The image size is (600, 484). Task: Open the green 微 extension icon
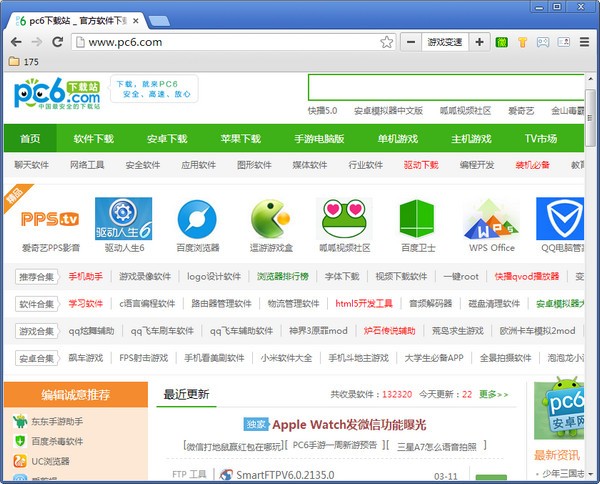pos(501,42)
